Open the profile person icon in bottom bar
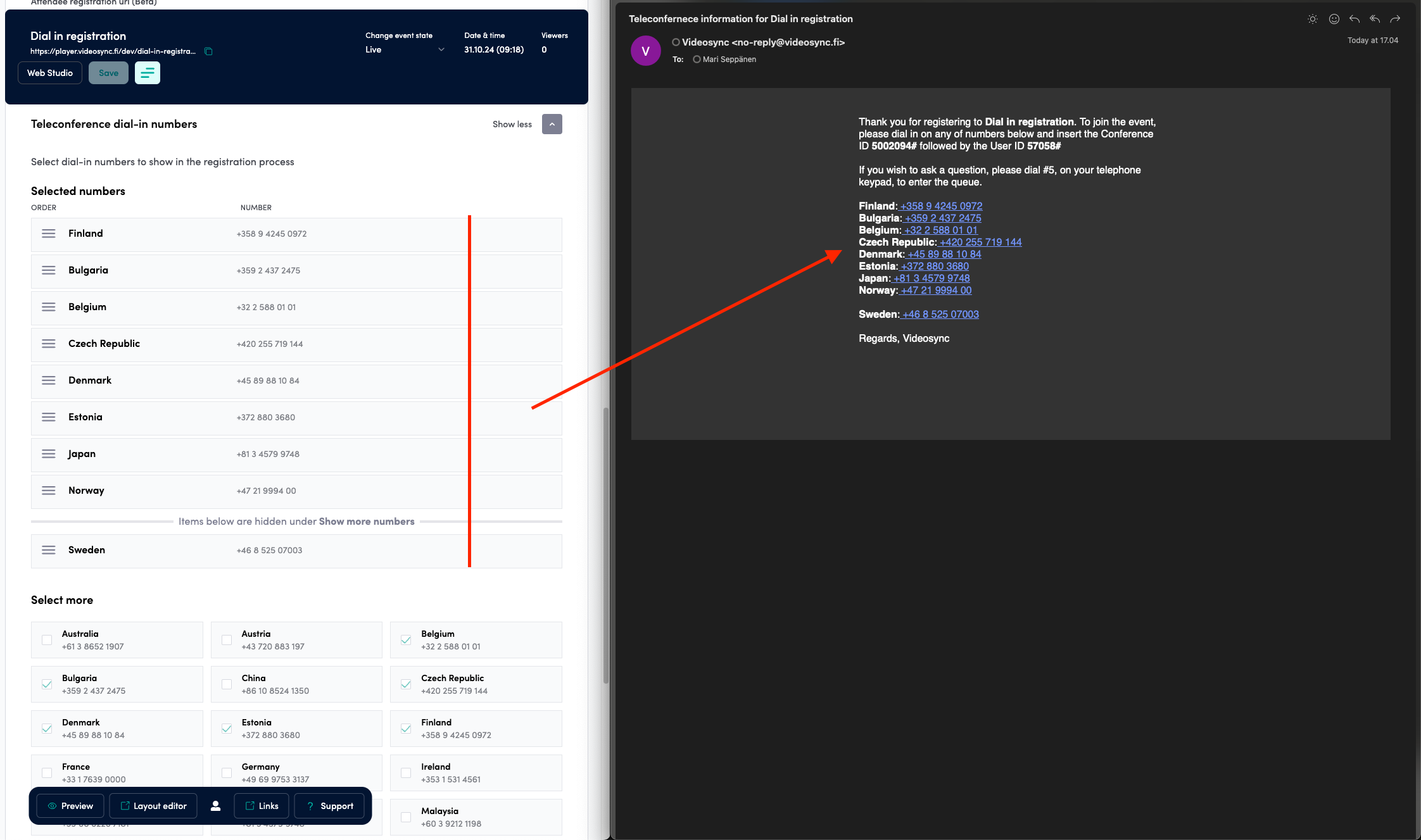The image size is (1421, 840). 215,805
